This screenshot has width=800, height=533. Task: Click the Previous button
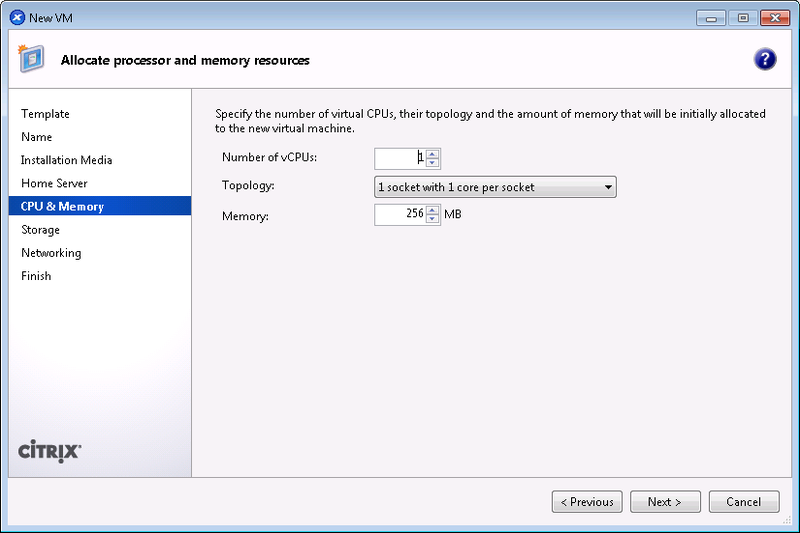(x=587, y=502)
